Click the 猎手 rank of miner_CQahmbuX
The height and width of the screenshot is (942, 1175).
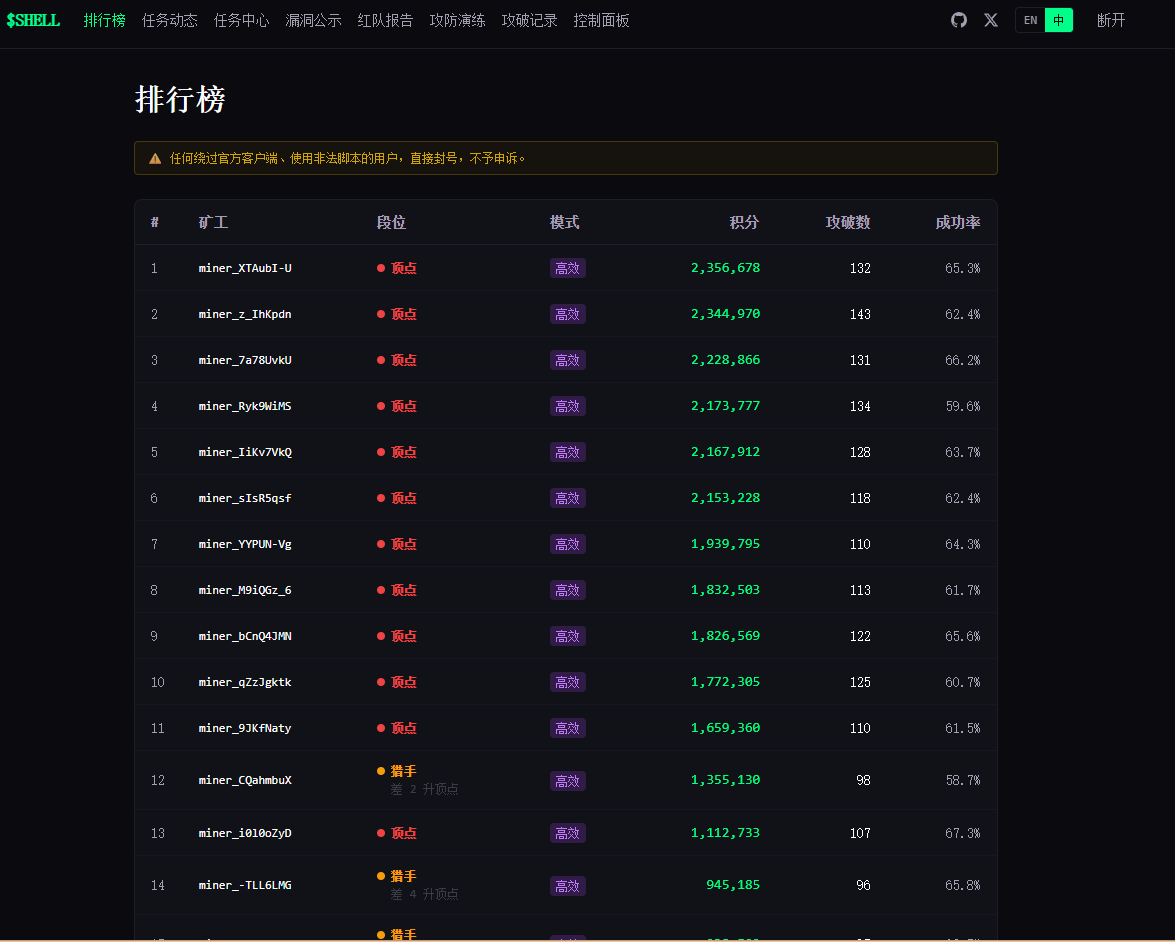coord(404,771)
